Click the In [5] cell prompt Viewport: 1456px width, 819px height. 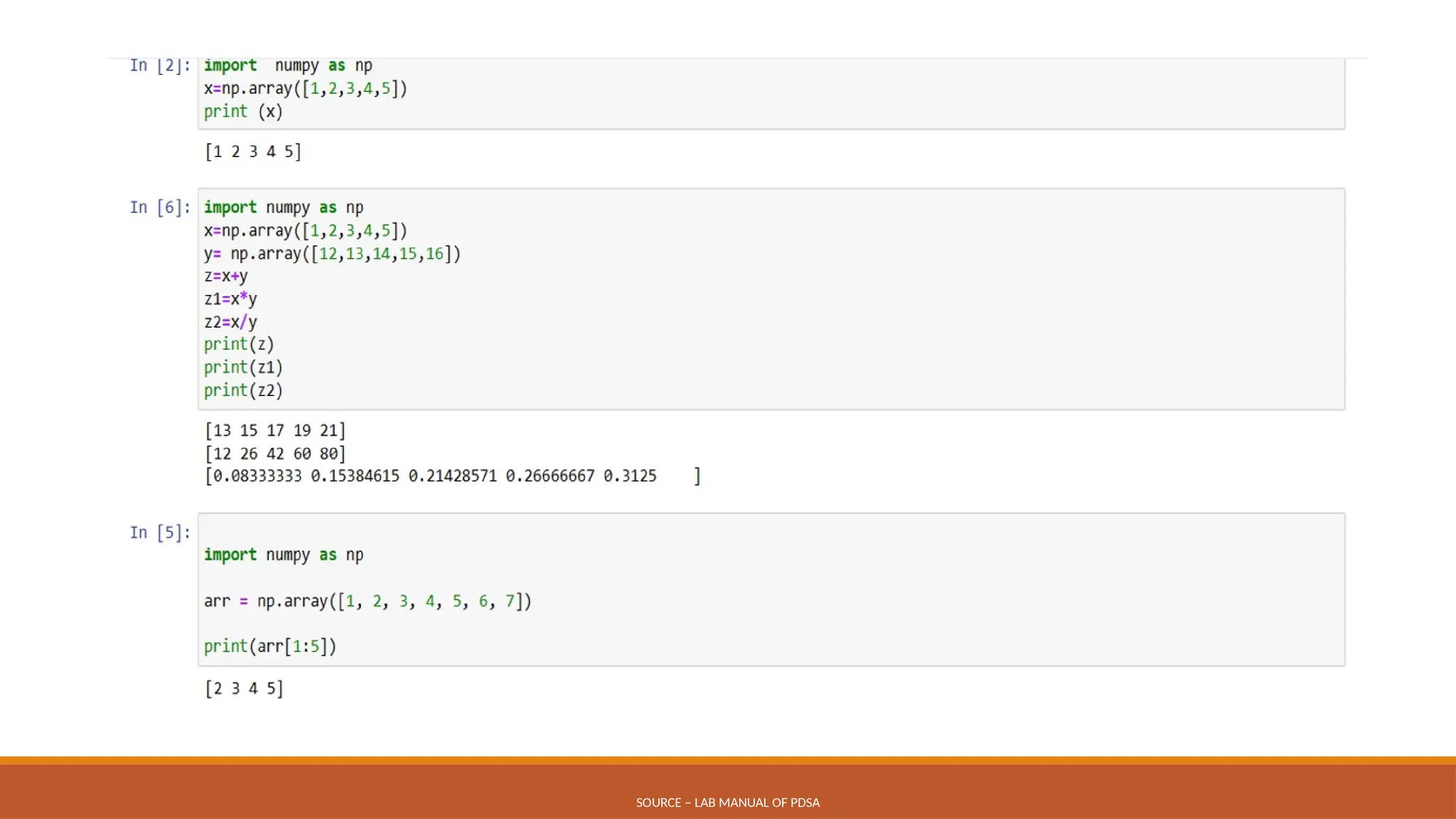[x=160, y=532]
